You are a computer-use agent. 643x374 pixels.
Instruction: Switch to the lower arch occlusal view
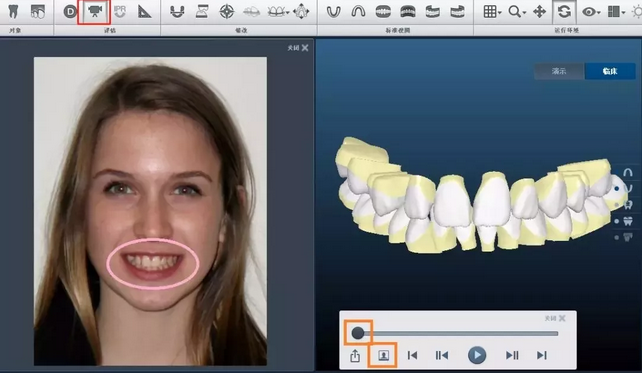(333, 12)
